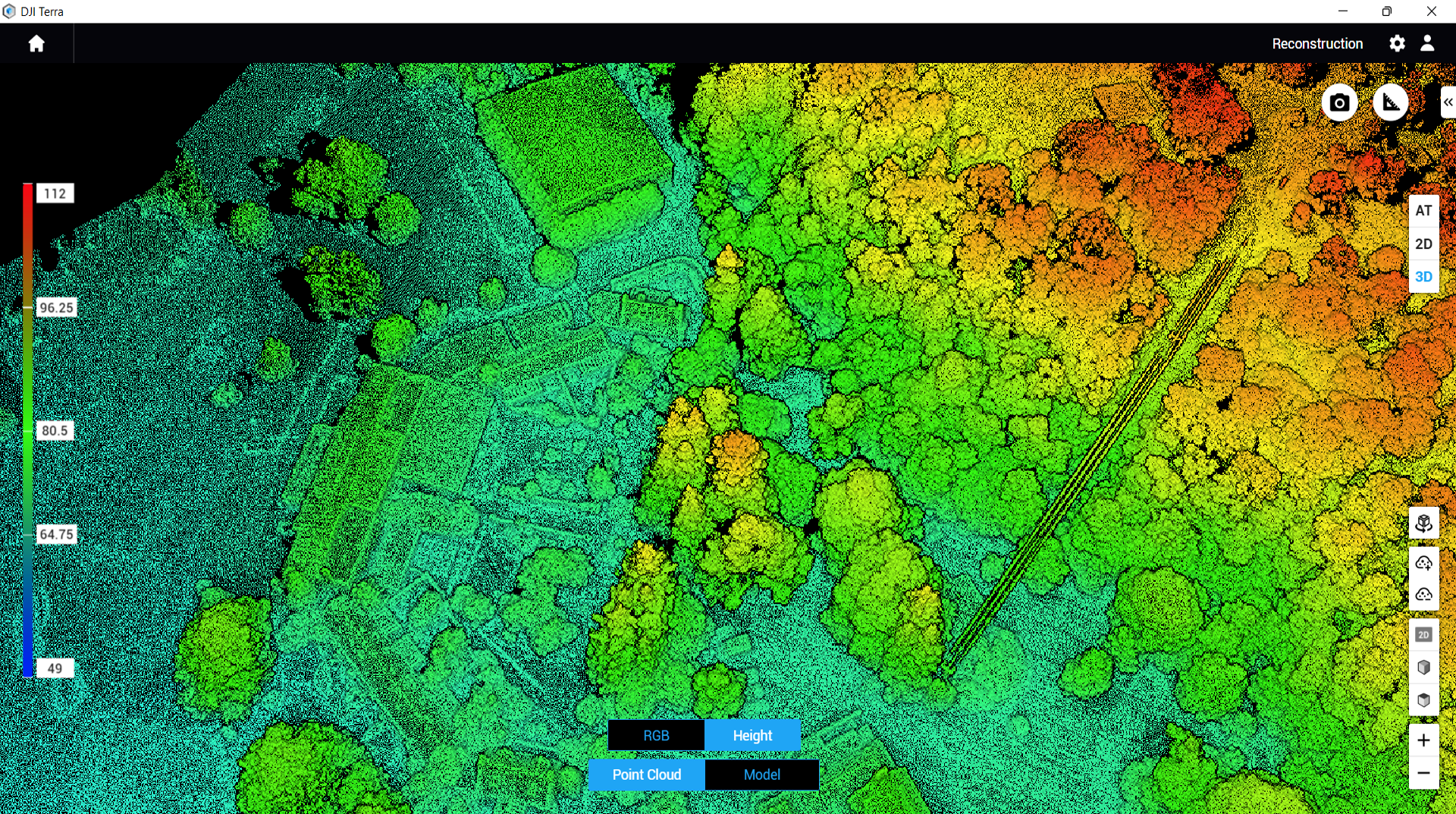Switch to the gray 2D view icon
The width and height of the screenshot is (1456, 814).
point(1423,634)
